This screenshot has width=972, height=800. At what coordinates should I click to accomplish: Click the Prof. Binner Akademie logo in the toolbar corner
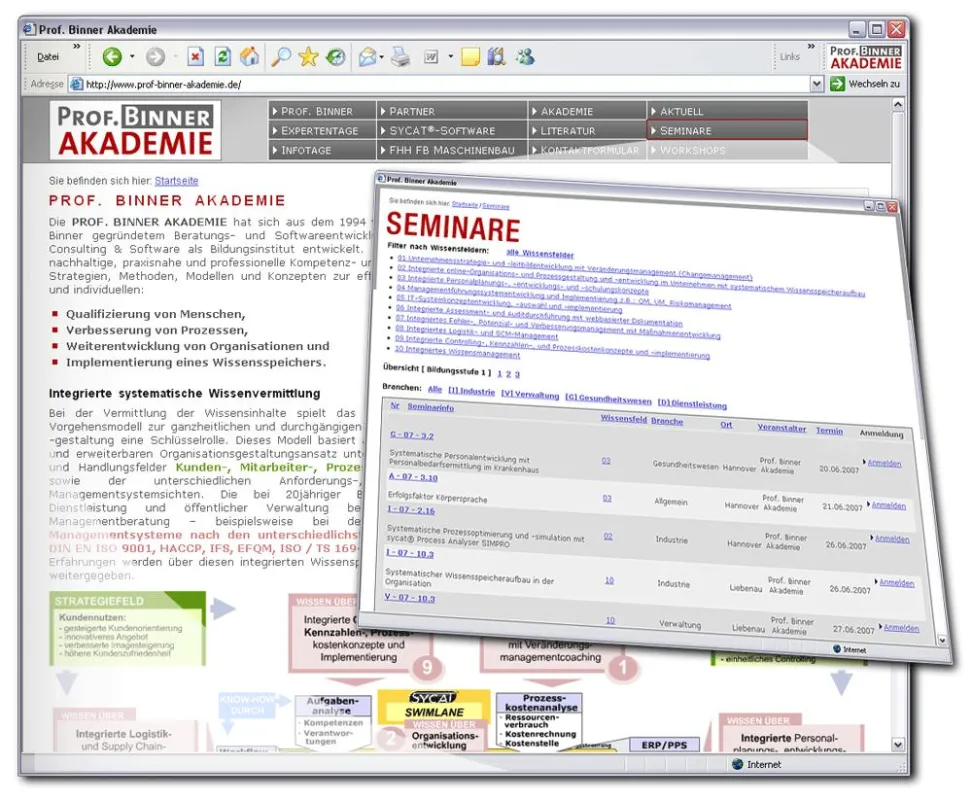pyautogui.click(x=865, y=57)
